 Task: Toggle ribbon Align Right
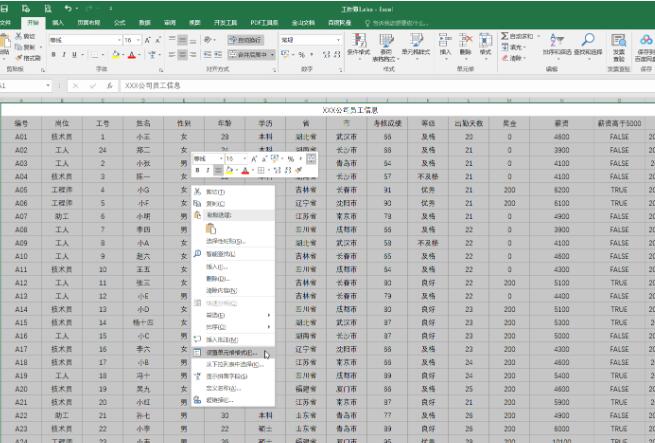tap(193, 55)
